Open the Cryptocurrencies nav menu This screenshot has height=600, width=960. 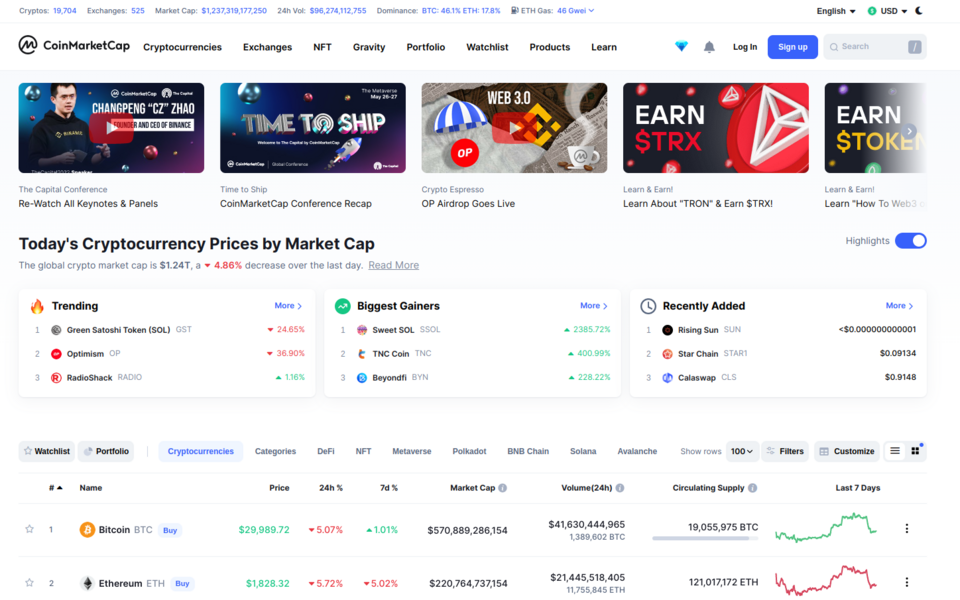coord(182,47)
